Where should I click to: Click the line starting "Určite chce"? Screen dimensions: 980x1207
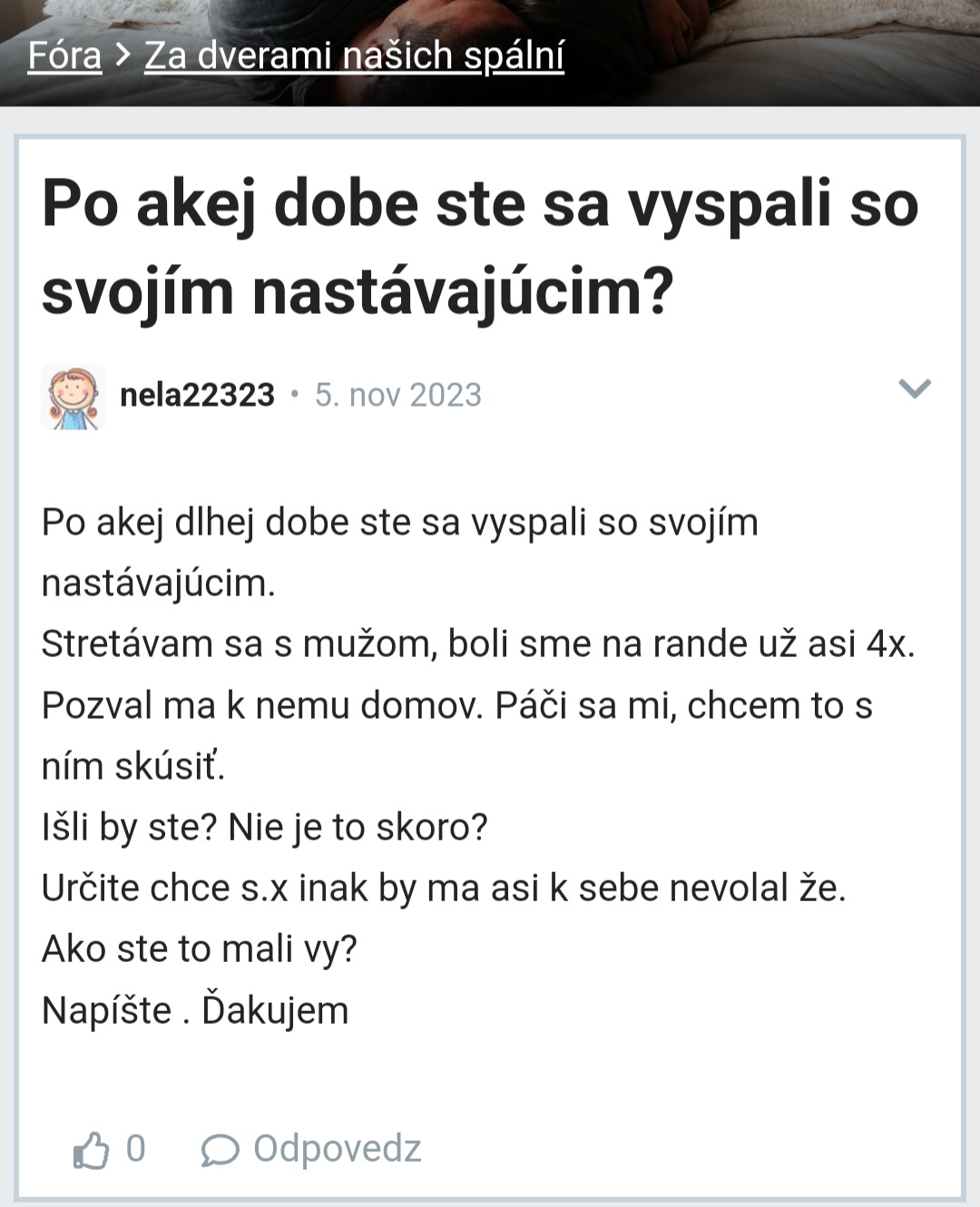pyautogui.click(x=443, y=888)
